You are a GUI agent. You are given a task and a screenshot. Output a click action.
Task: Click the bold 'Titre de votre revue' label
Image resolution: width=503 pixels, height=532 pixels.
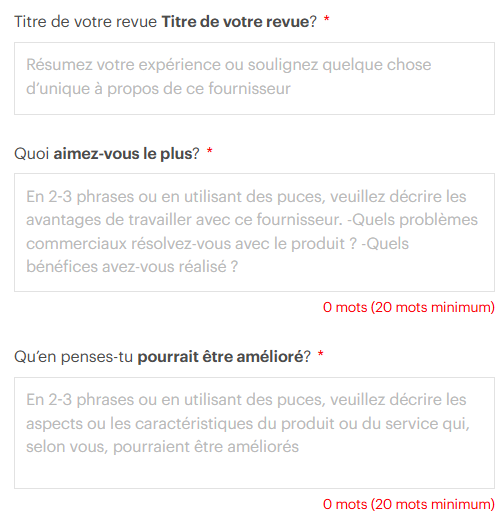click(235, 22)
